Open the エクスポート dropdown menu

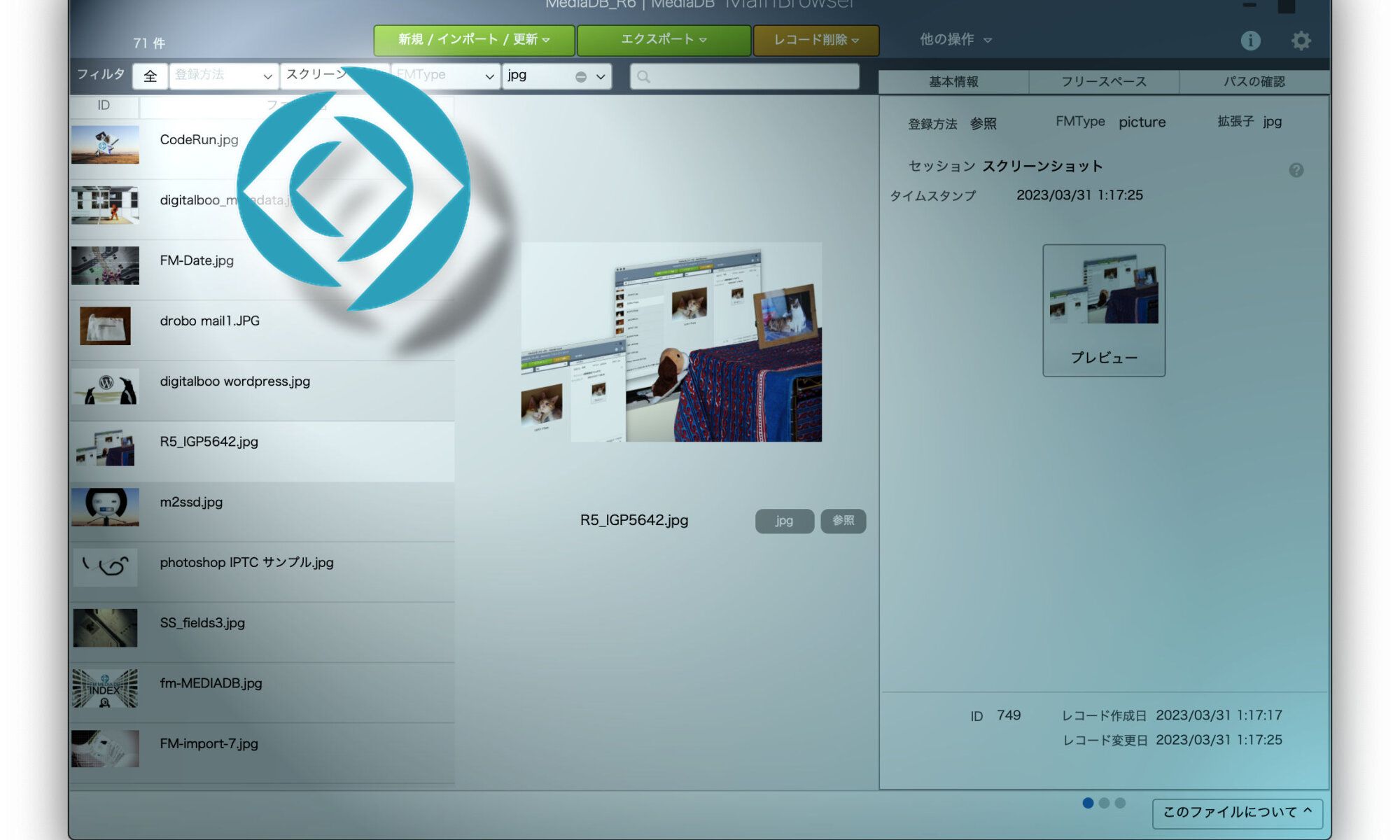(x=664, y=40)
